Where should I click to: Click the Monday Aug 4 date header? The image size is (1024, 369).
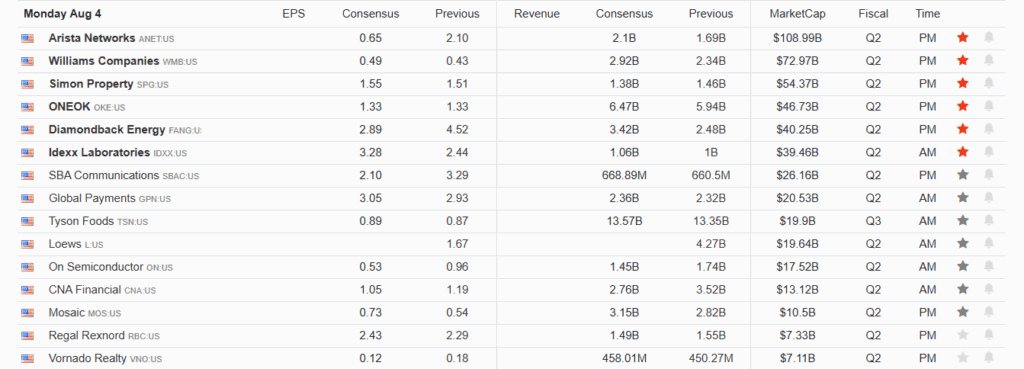[x=63, y=14]
